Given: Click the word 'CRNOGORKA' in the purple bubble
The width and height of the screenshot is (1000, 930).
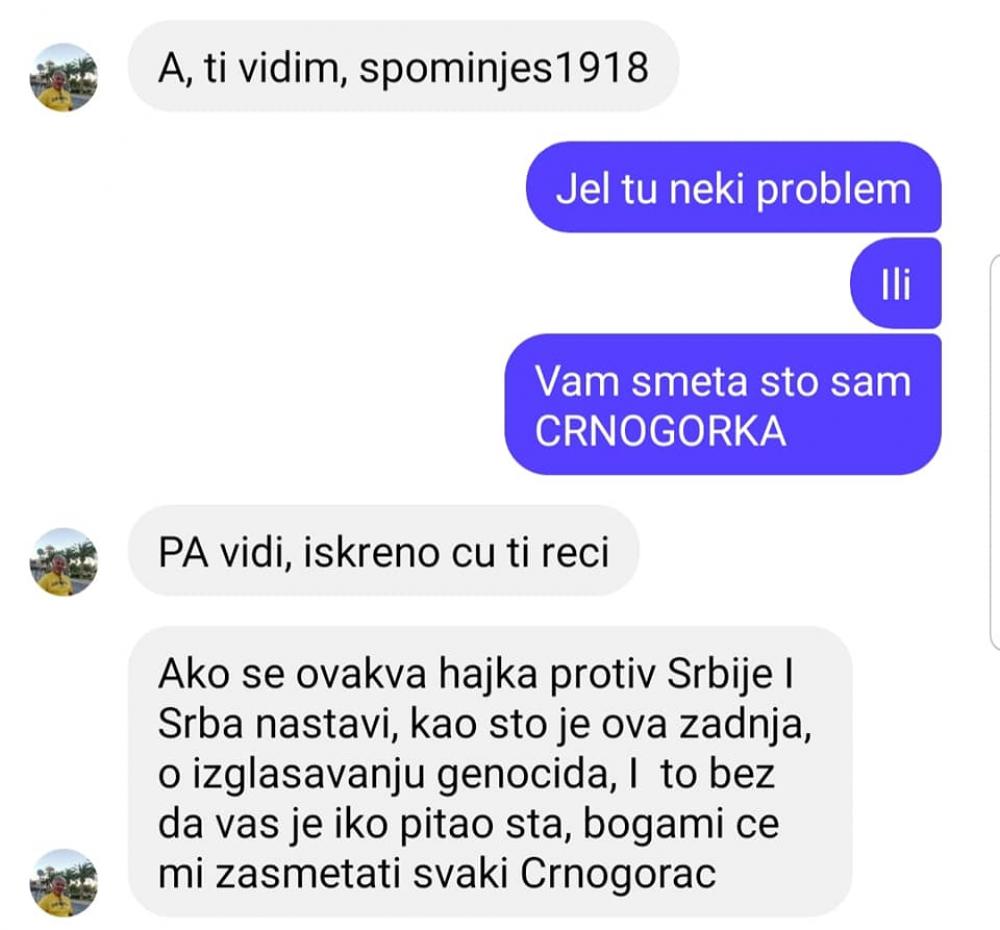Looking at the screenshot, I should (660, 431).
